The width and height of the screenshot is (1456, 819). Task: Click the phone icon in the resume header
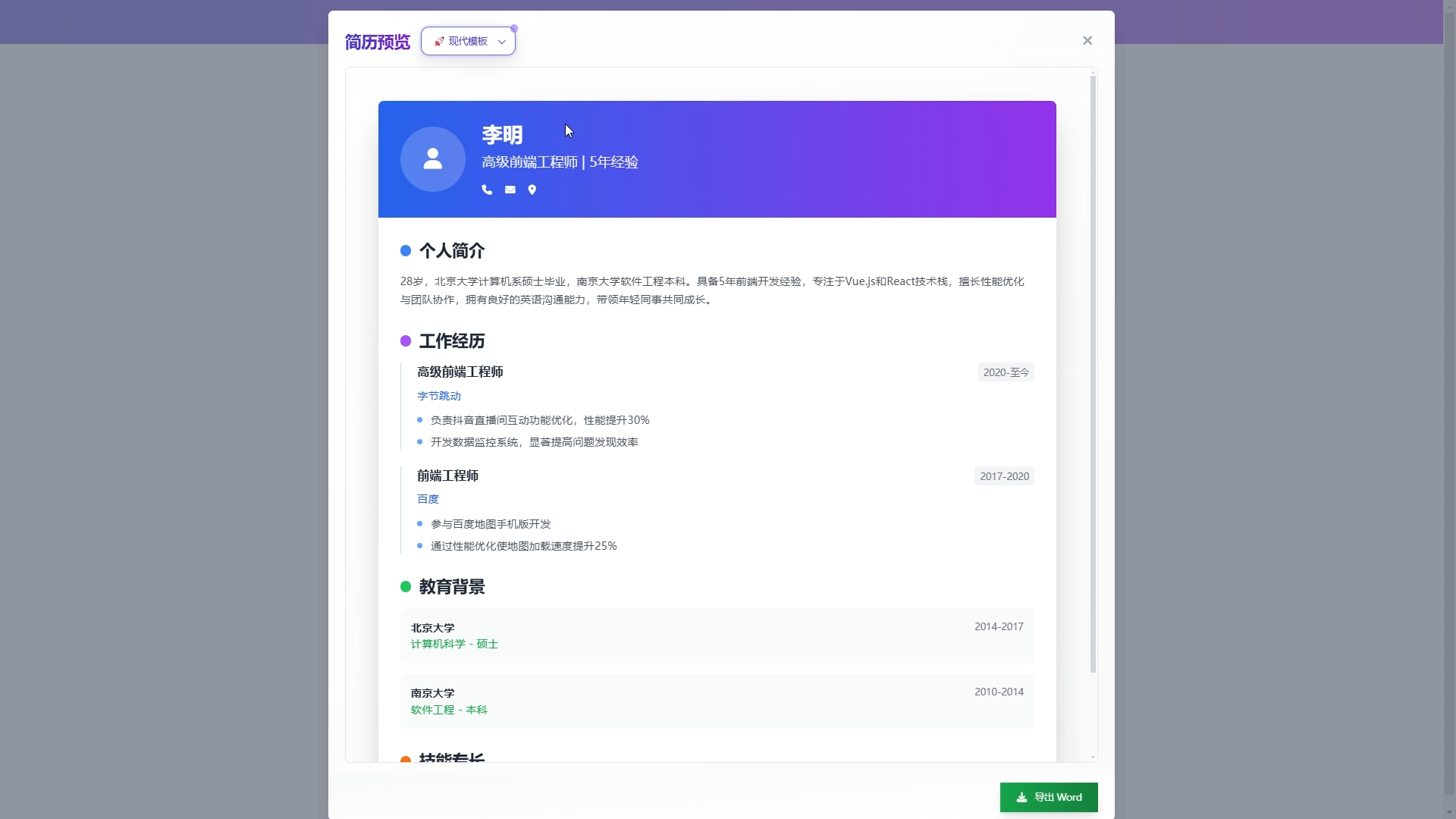click(x=487, y=190)
